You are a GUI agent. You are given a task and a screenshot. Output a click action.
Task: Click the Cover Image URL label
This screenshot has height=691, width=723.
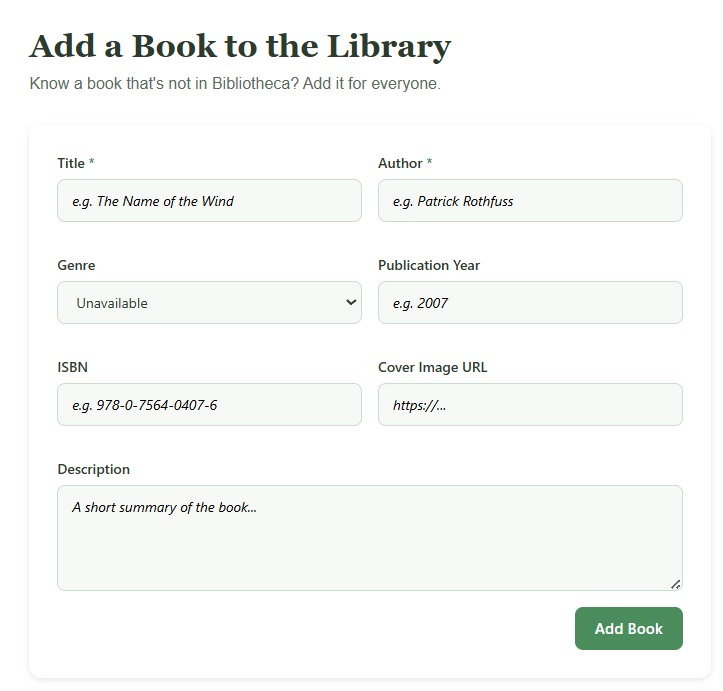tap(432, 367)
